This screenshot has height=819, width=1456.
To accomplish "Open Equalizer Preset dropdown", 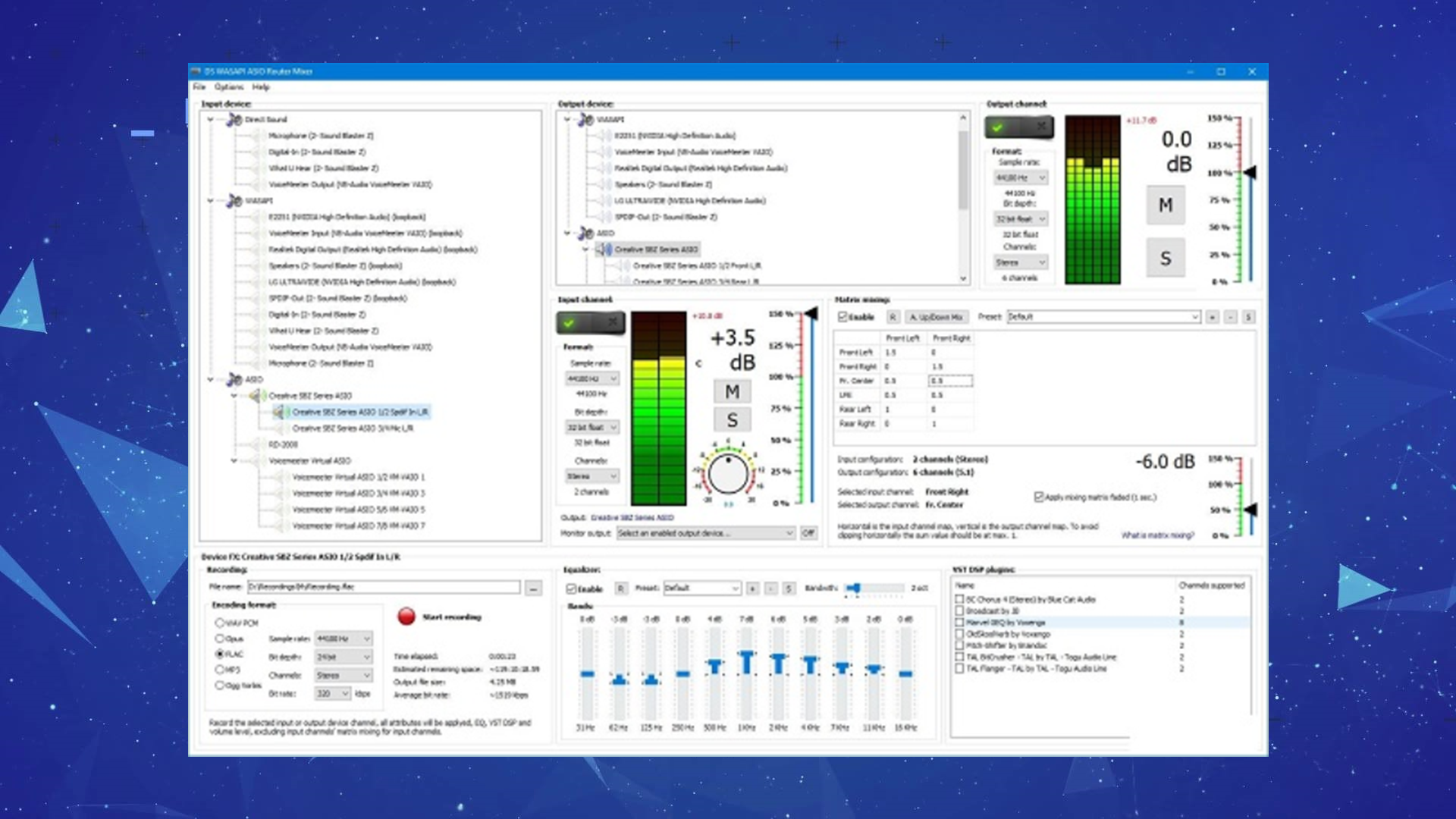I will [702, 588].
